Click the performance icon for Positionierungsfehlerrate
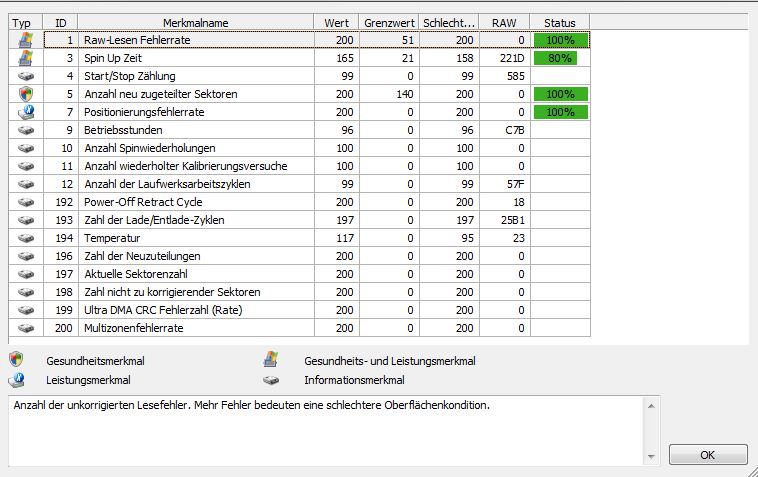 (26, 112)
